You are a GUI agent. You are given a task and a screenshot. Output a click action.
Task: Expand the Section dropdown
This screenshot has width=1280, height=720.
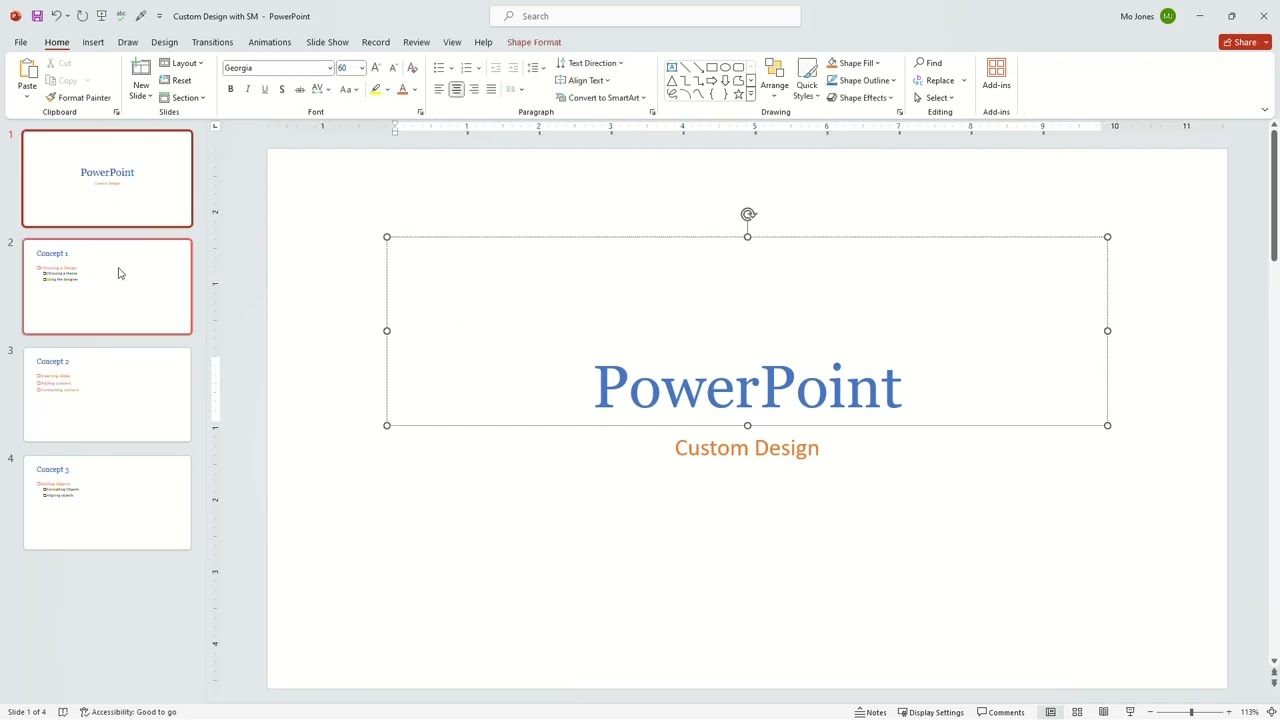click(x=182, y=98)
